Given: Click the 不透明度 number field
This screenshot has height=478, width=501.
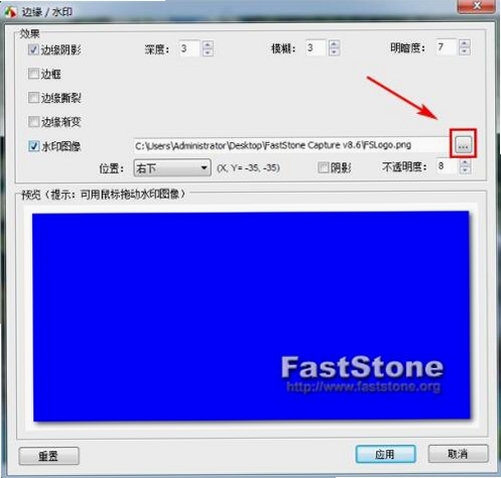Looking at the screenshot, I should click(x=448, y=166).
